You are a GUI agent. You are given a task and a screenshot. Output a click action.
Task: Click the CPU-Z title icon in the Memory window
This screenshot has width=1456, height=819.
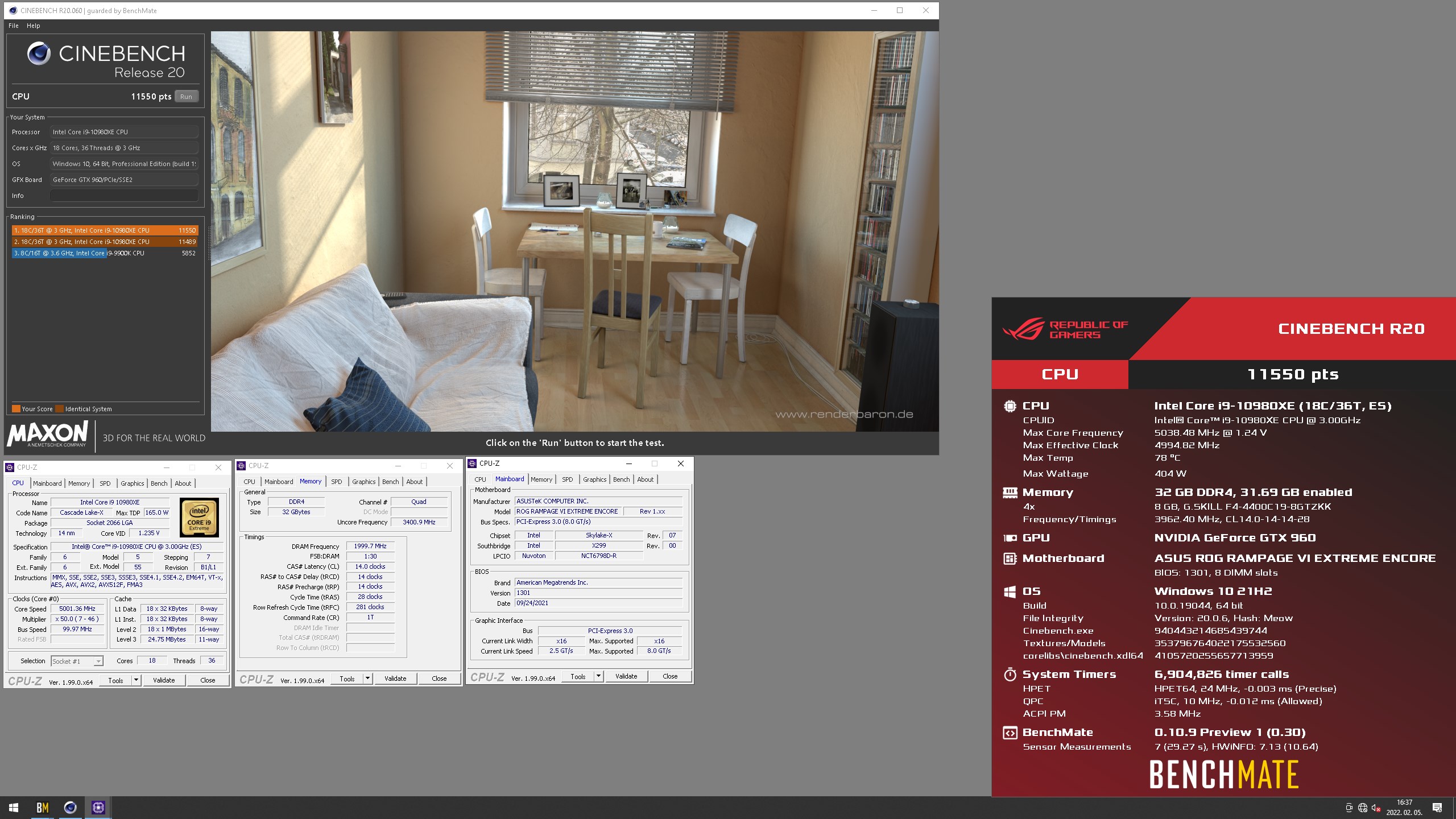point(241,466)
